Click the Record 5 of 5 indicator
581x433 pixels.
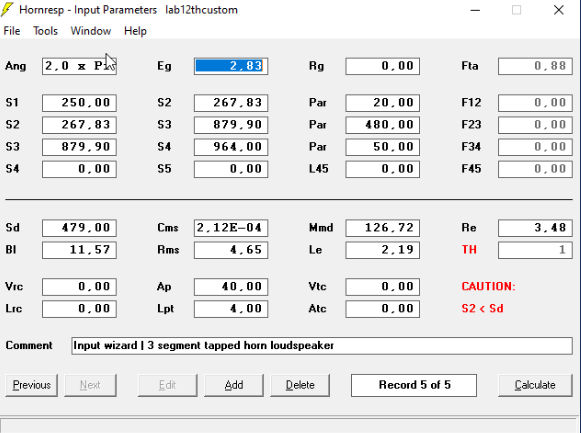(x=414, y=385)
